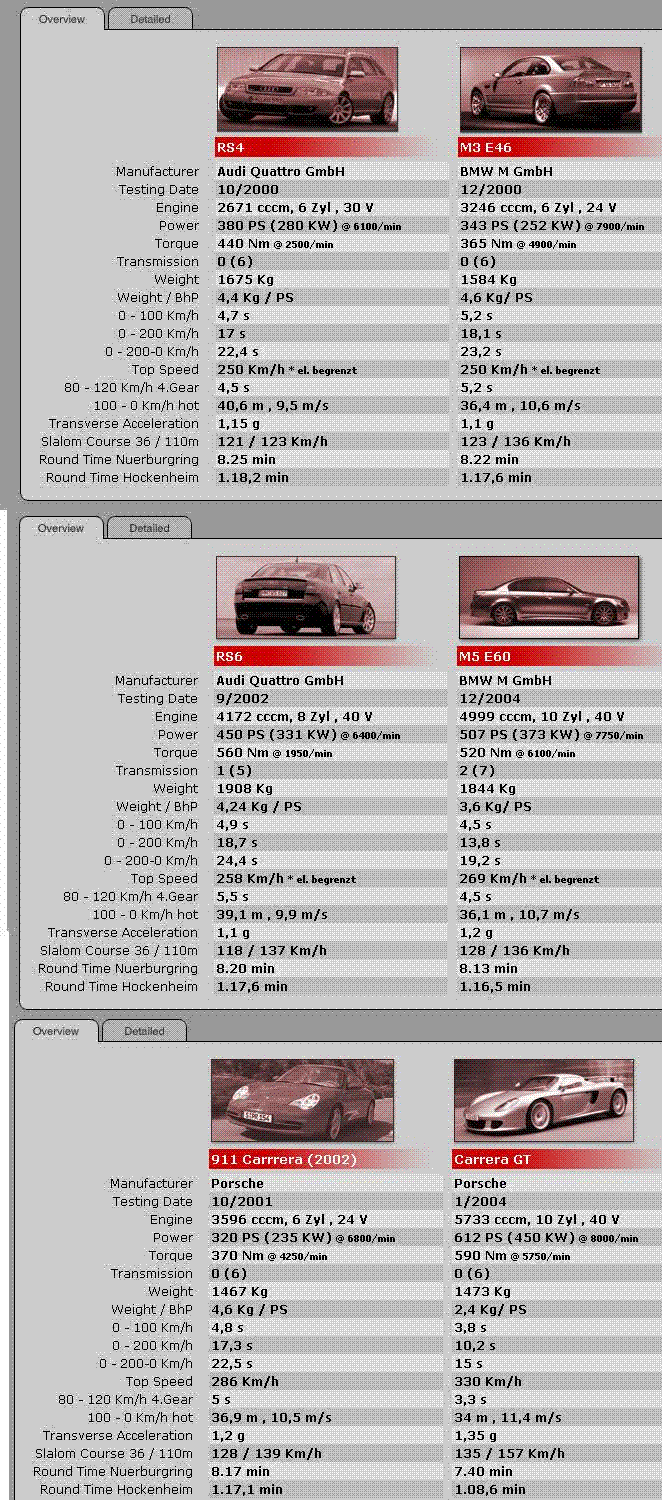Click slalom value 135 / 157 Km/h
662x1500 pixels.
[x=509, y=1454]
